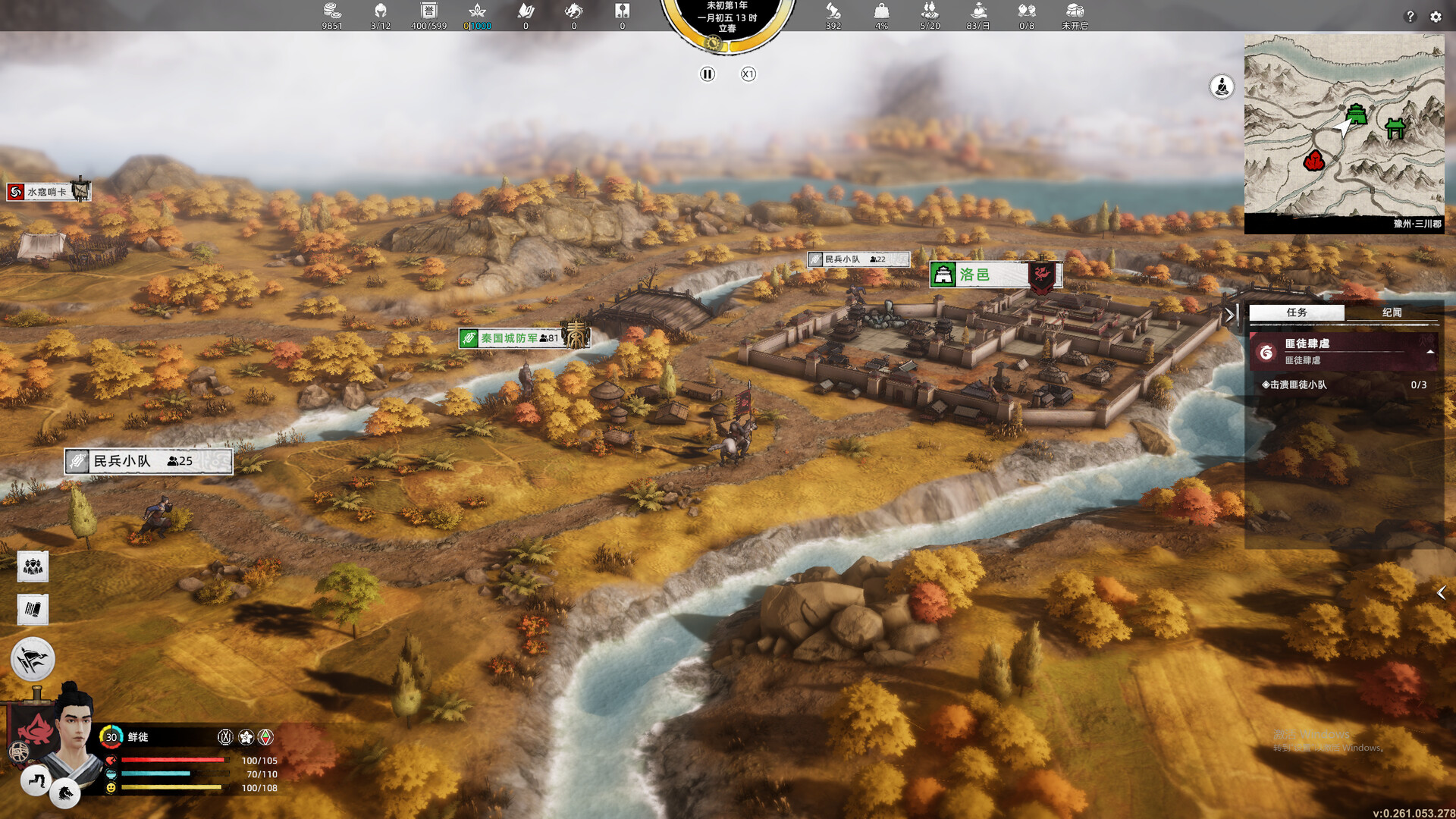Toggle the flower status icon beside 鲜徙's name
Viewport: 1456px width, 819px height.
coord(245,737)
